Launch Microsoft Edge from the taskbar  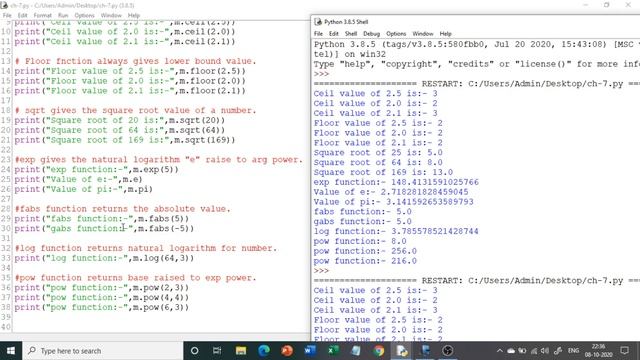click(264, 351)
